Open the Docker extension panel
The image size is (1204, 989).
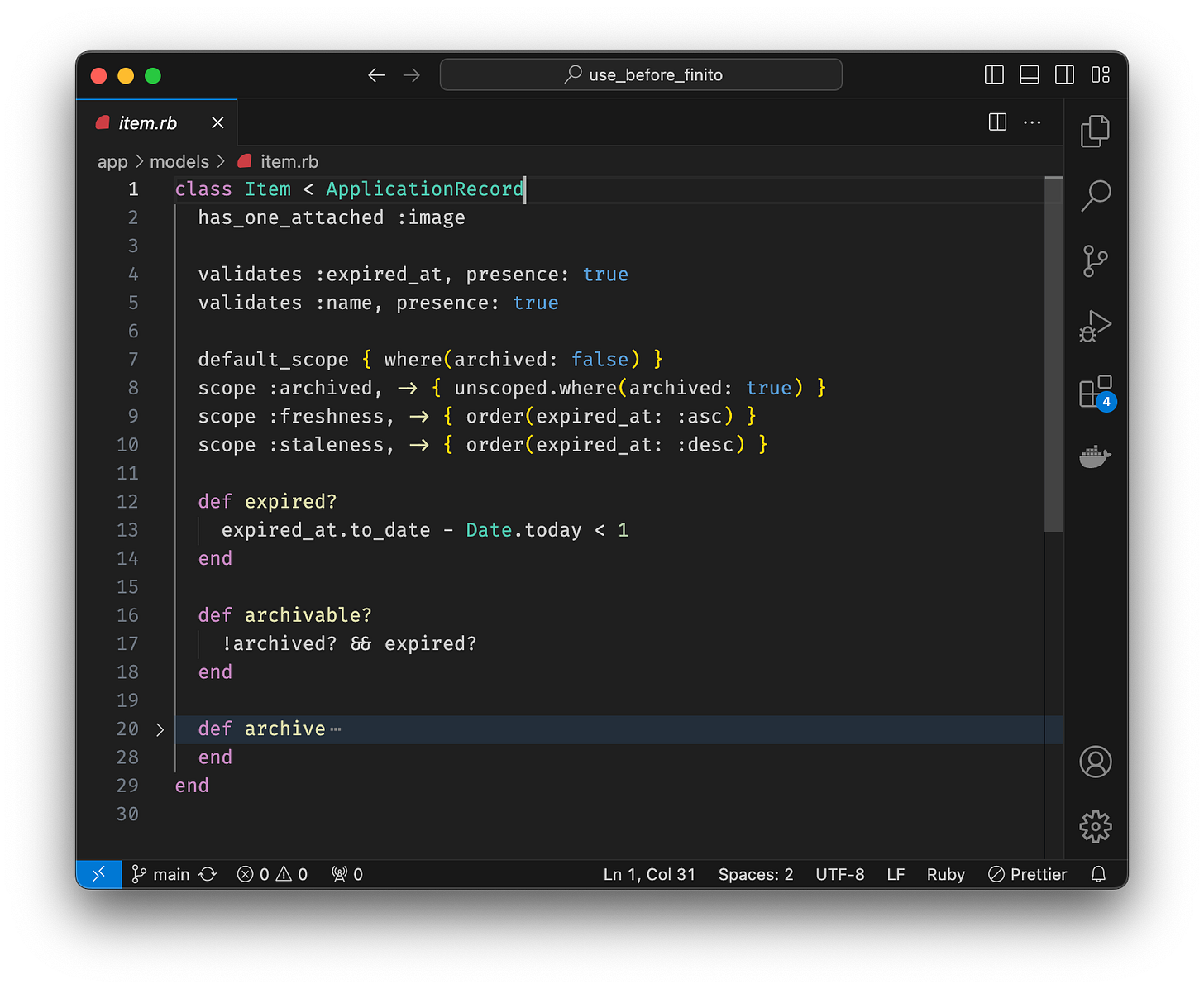point(1095,456)
